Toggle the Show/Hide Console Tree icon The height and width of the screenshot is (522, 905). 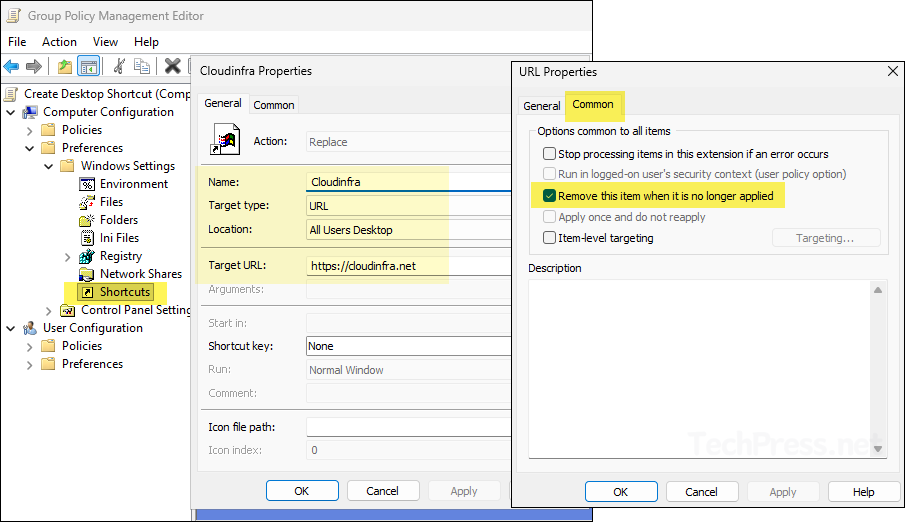tap(89, 66)
